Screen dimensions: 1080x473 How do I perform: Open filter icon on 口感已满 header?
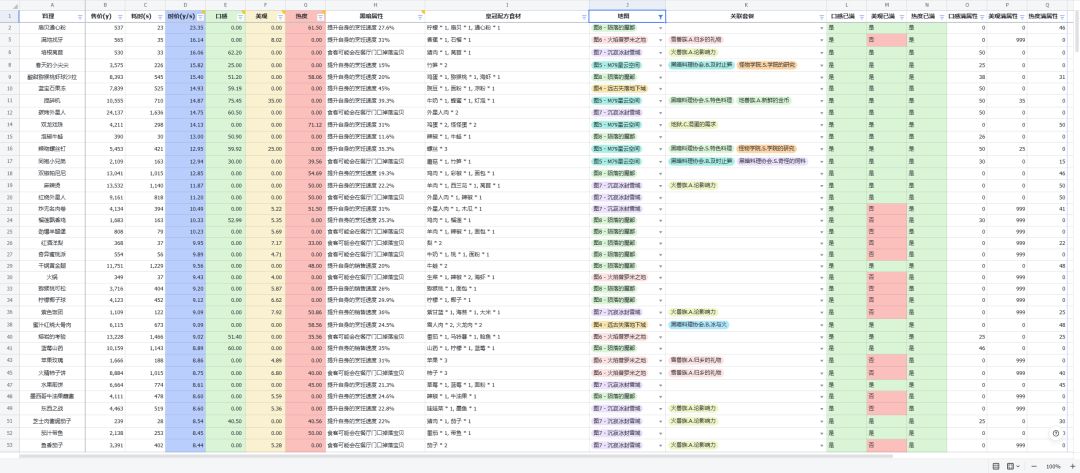[x=861, y=16]
